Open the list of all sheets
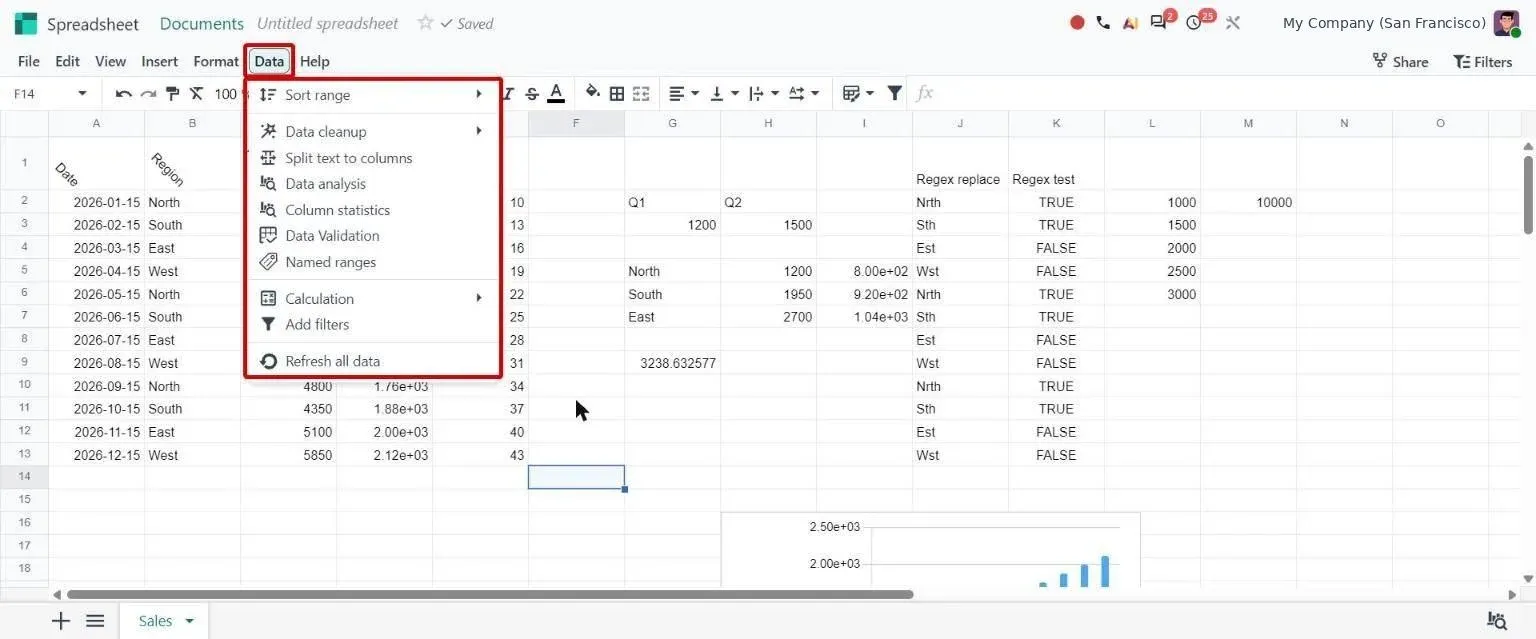1536x639 pixels. (x=95, y=621)
